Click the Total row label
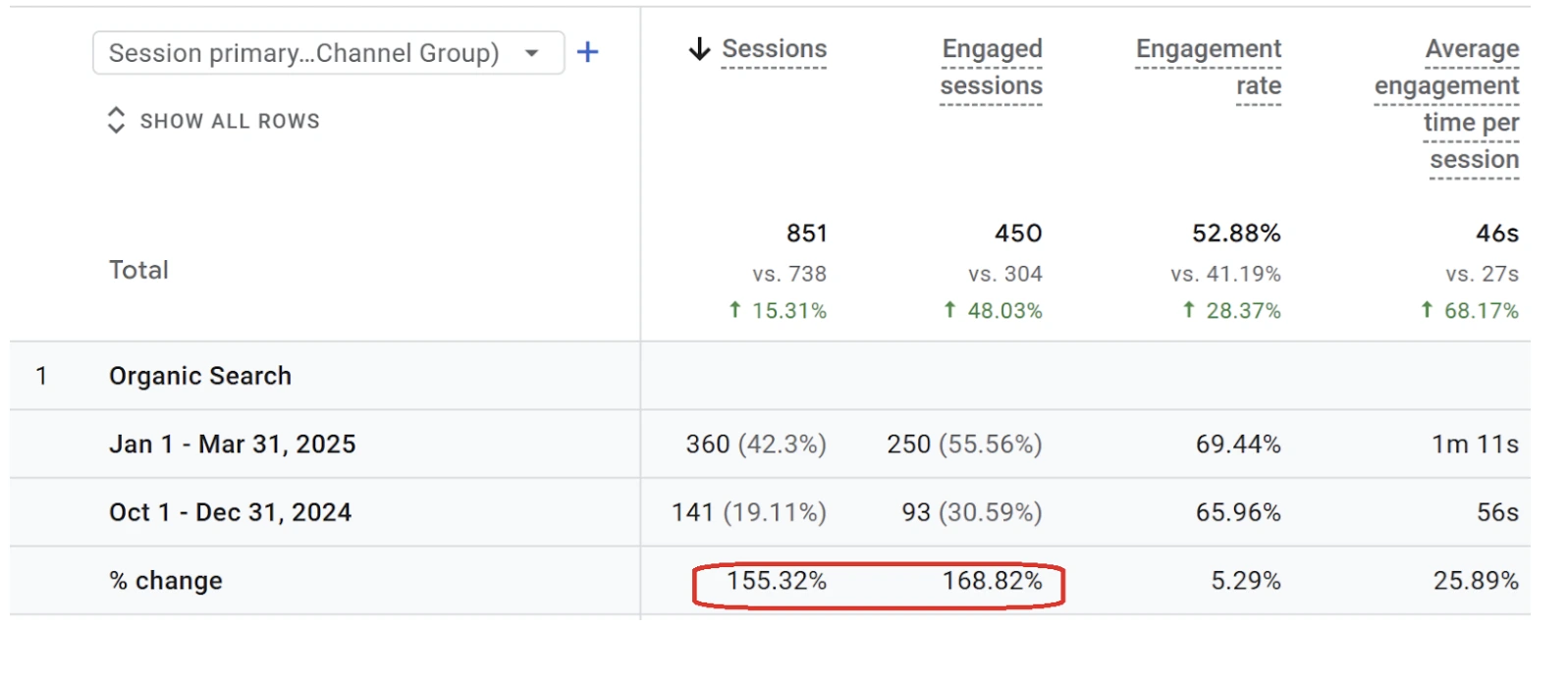The image size is (1568, 680). pos(138,270)
